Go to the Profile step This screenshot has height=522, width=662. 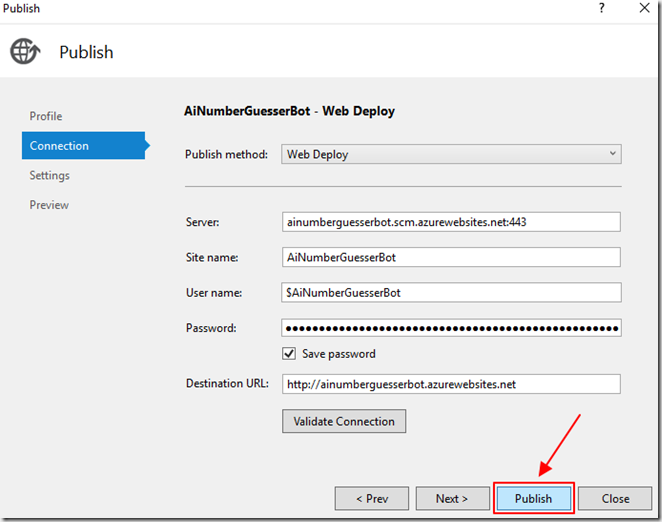click(x=46, y=116)
